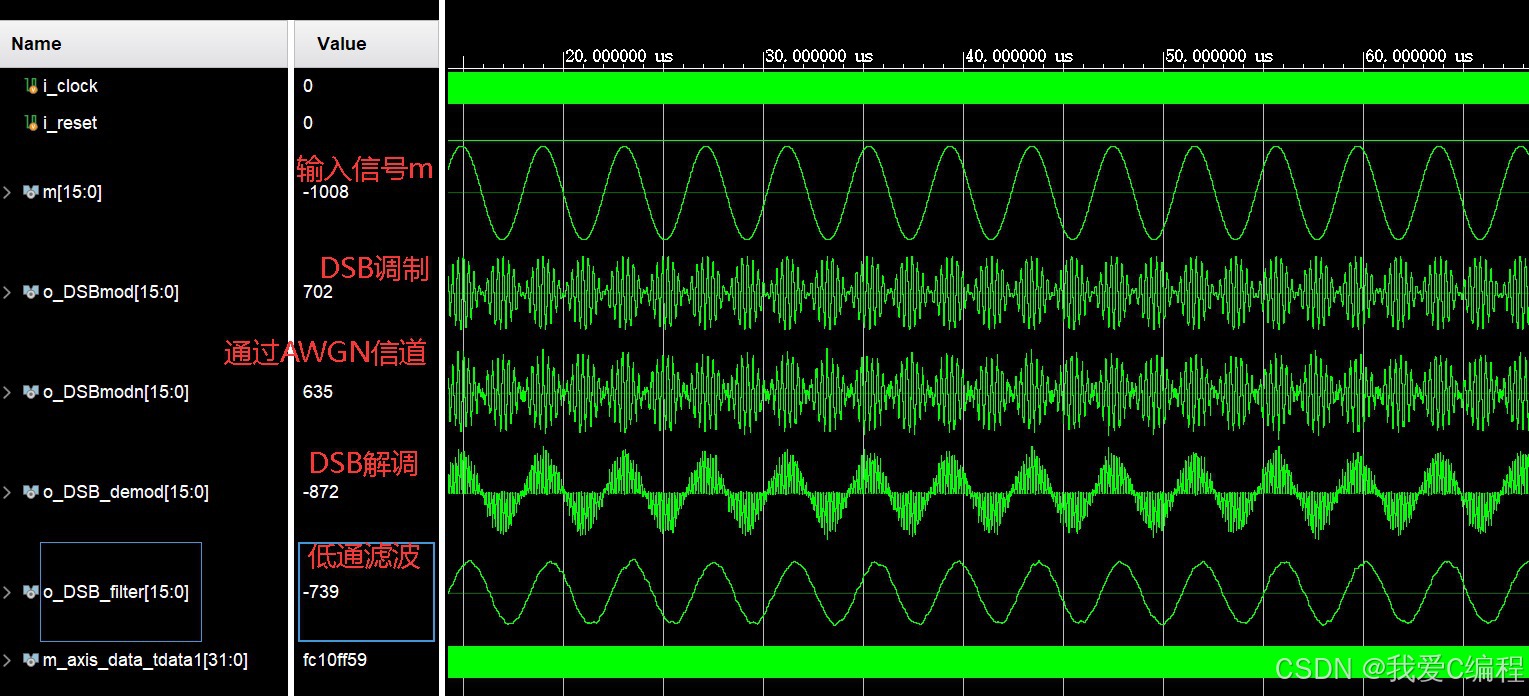Click the o_DSBmodn waveform trace

click(x=988, y=392)
